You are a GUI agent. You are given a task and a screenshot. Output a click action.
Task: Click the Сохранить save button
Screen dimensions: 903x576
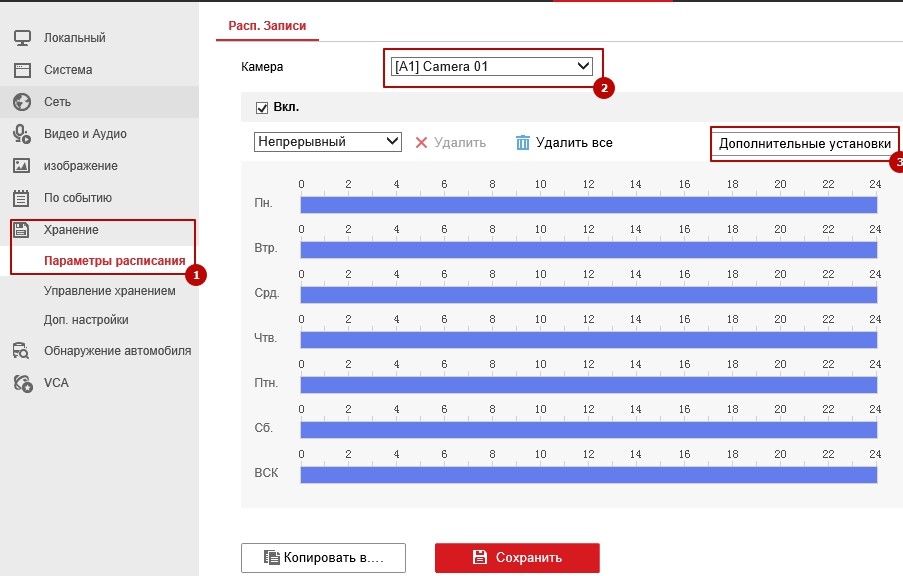[517, 558]
